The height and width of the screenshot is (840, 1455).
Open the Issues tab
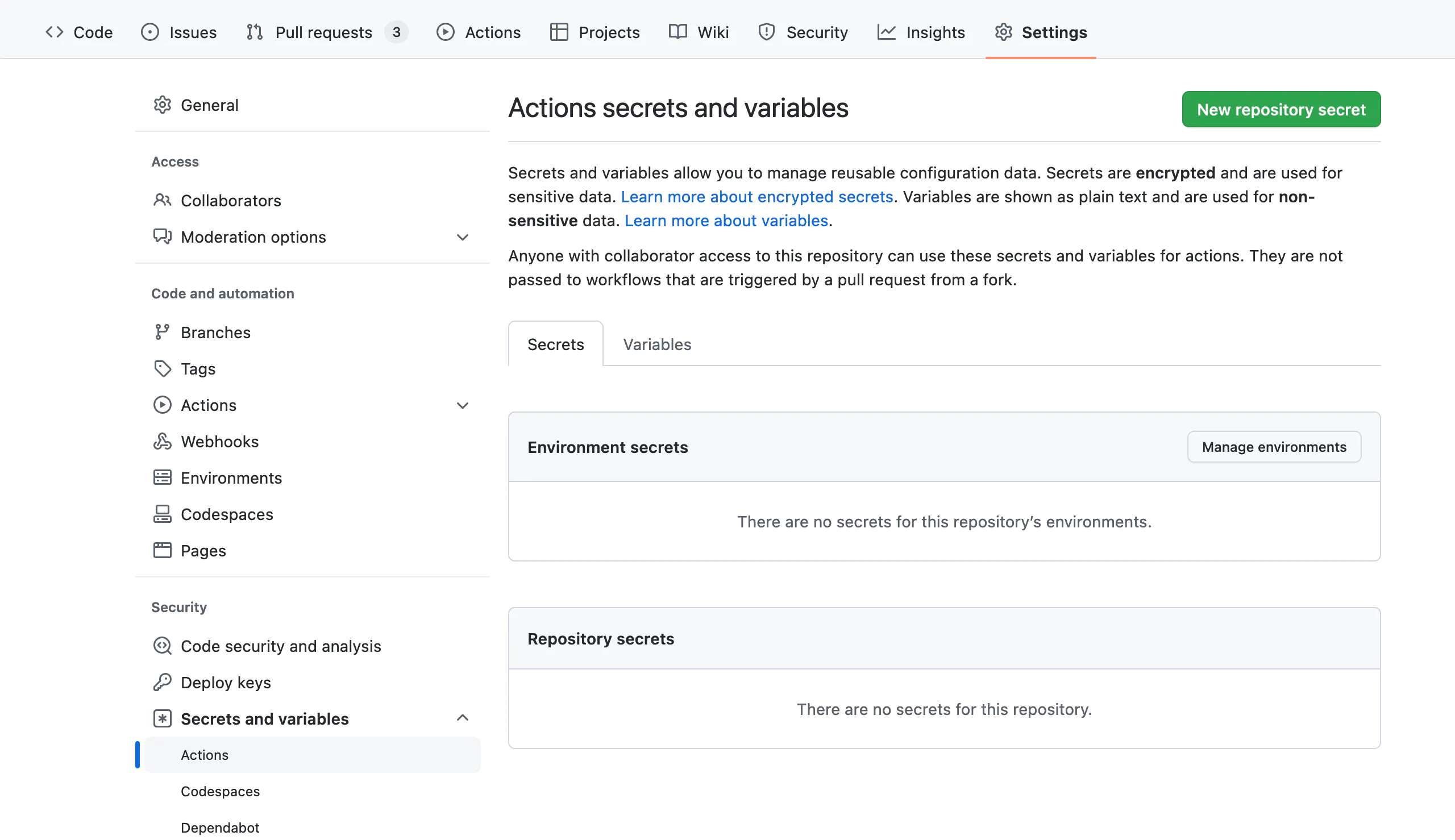pyautogui.click(x=179, y=32)
